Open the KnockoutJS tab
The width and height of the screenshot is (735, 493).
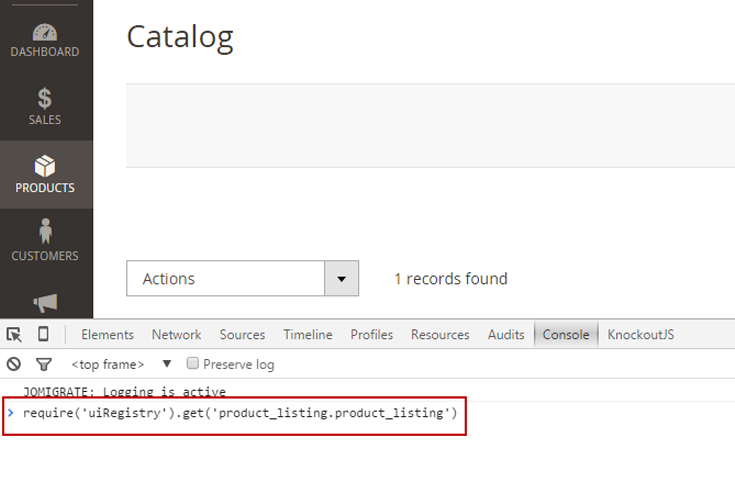point(641,335)
